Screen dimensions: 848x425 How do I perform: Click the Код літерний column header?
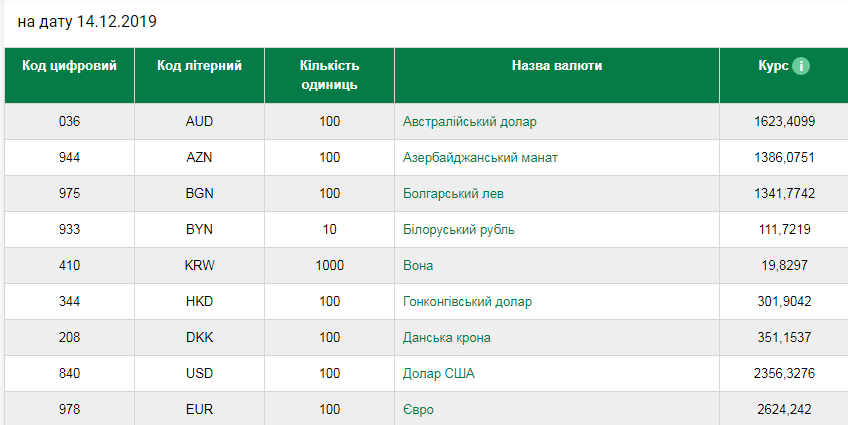pyautogui.click(x=200, y=65)
